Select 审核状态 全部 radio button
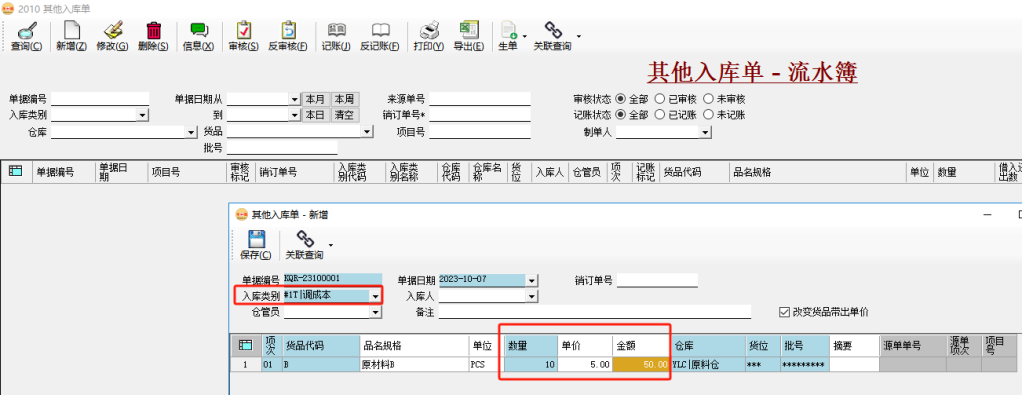1023x395 pixels. (x=620, y=99)
